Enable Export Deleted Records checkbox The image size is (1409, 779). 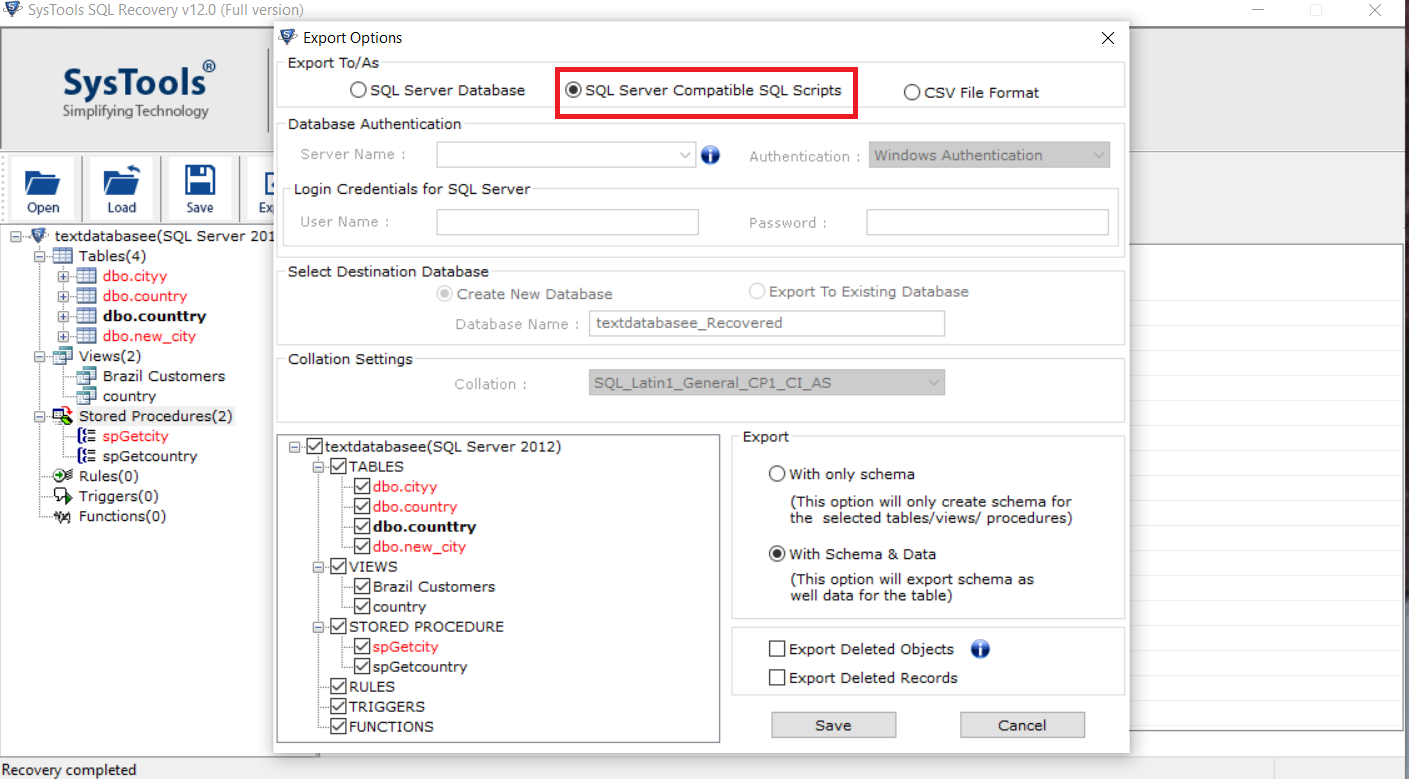click(x=777, y=678)
